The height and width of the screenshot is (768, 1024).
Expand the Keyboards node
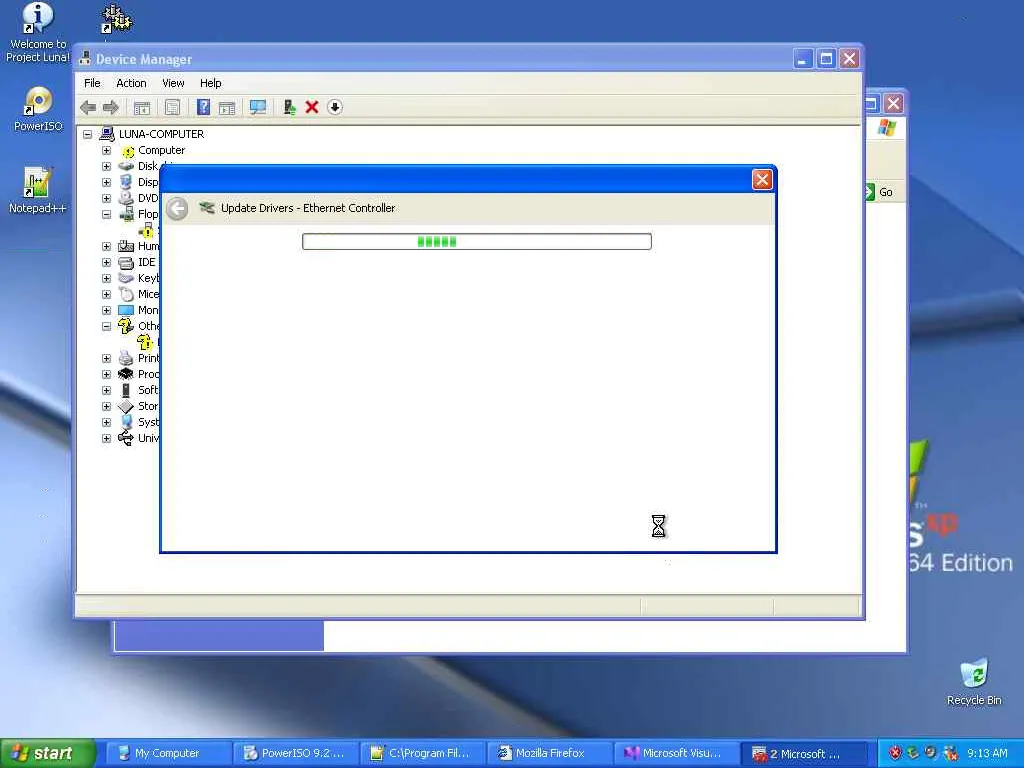pos(106,278)
